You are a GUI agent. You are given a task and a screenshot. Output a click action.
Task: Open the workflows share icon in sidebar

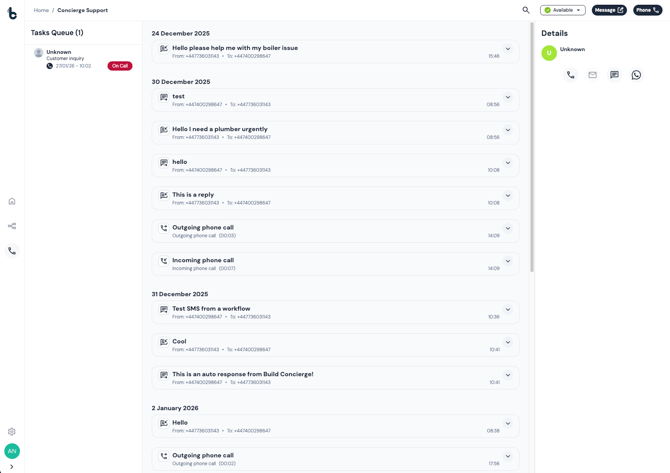tap(12, 226)
